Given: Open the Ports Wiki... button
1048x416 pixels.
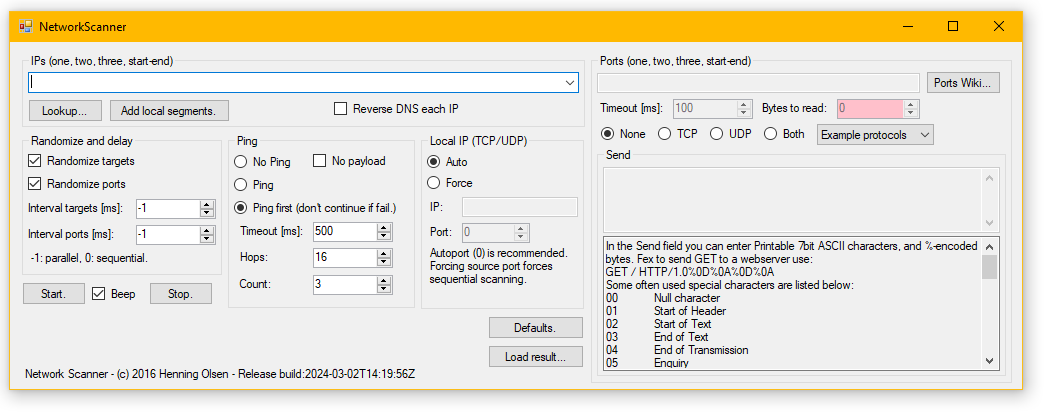Looking at the screenshot, I should tap(963, 83).
